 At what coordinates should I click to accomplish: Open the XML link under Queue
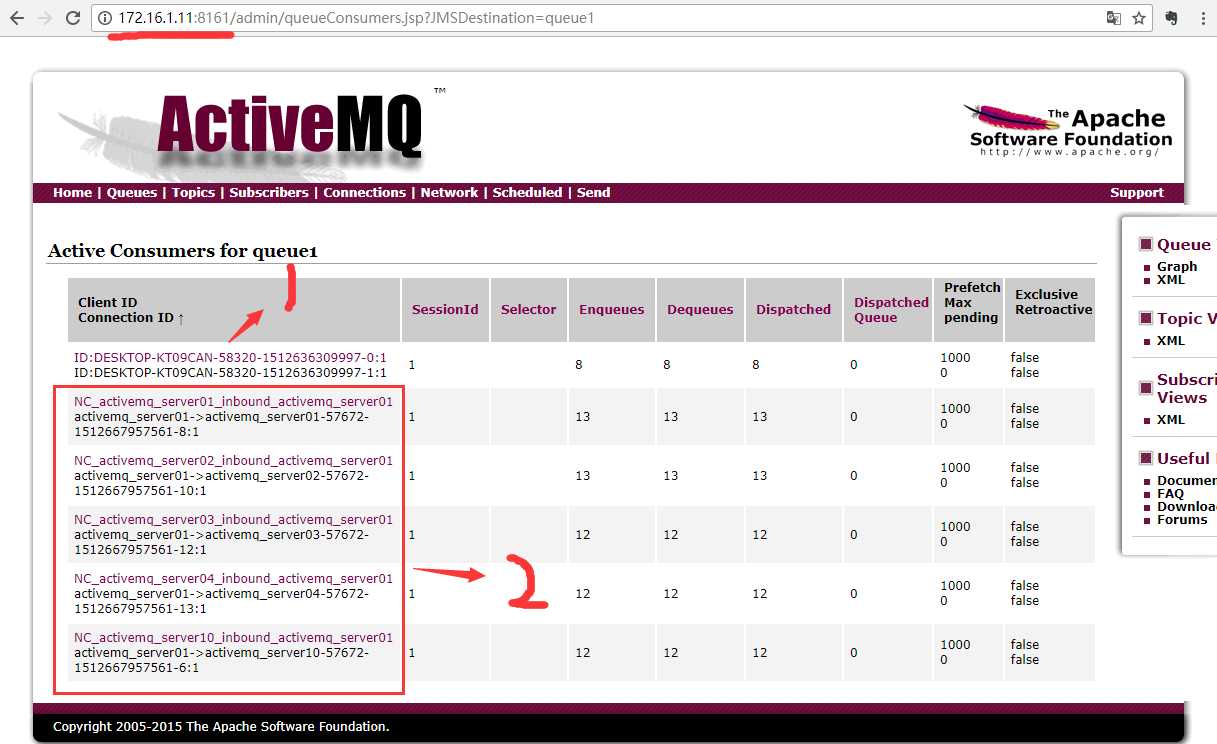click(1171, 280)
